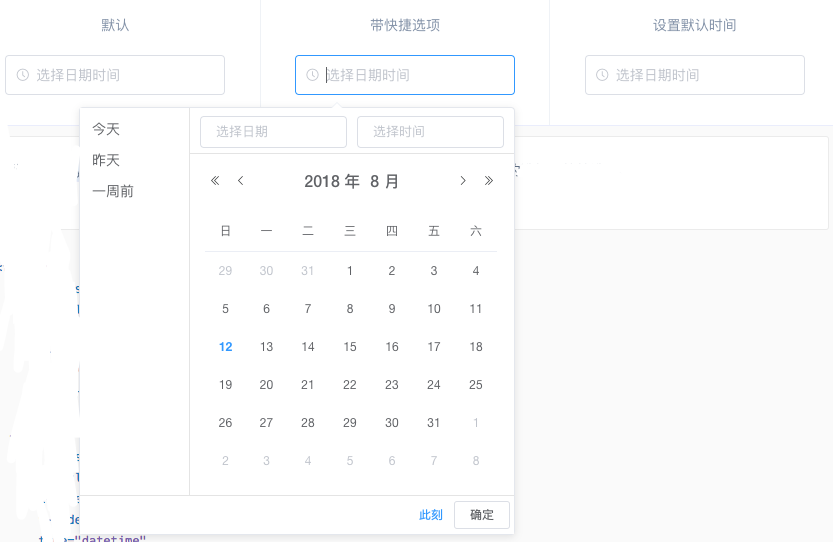The width and height of the screenshot is (833, 542).
Task: Jump to next year with double arrow
Action: pyautogui.click(x=488, y=181)
